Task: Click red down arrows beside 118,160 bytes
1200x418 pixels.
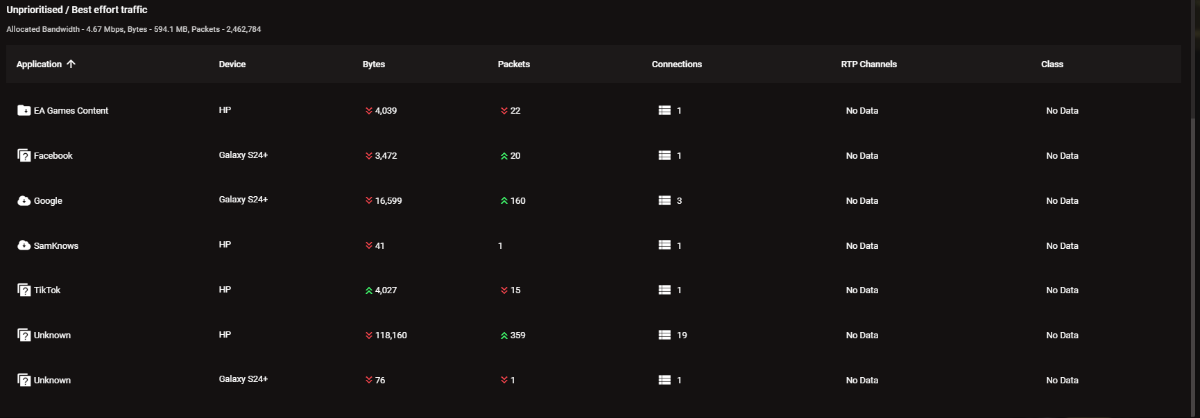Action: point(369,335)
